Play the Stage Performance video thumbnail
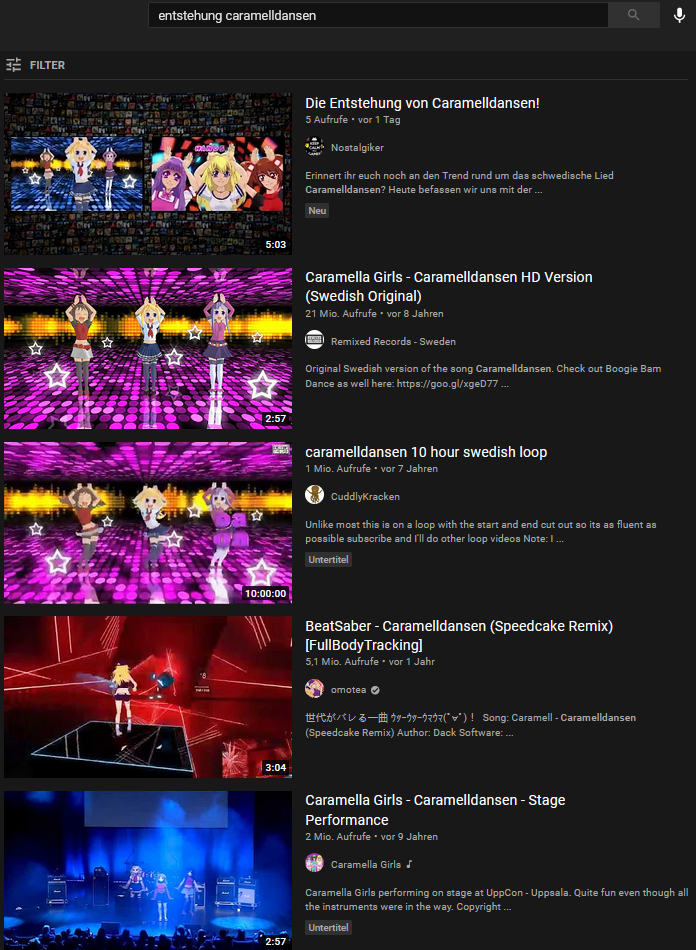Screen dimensions: 696x950 148,870
